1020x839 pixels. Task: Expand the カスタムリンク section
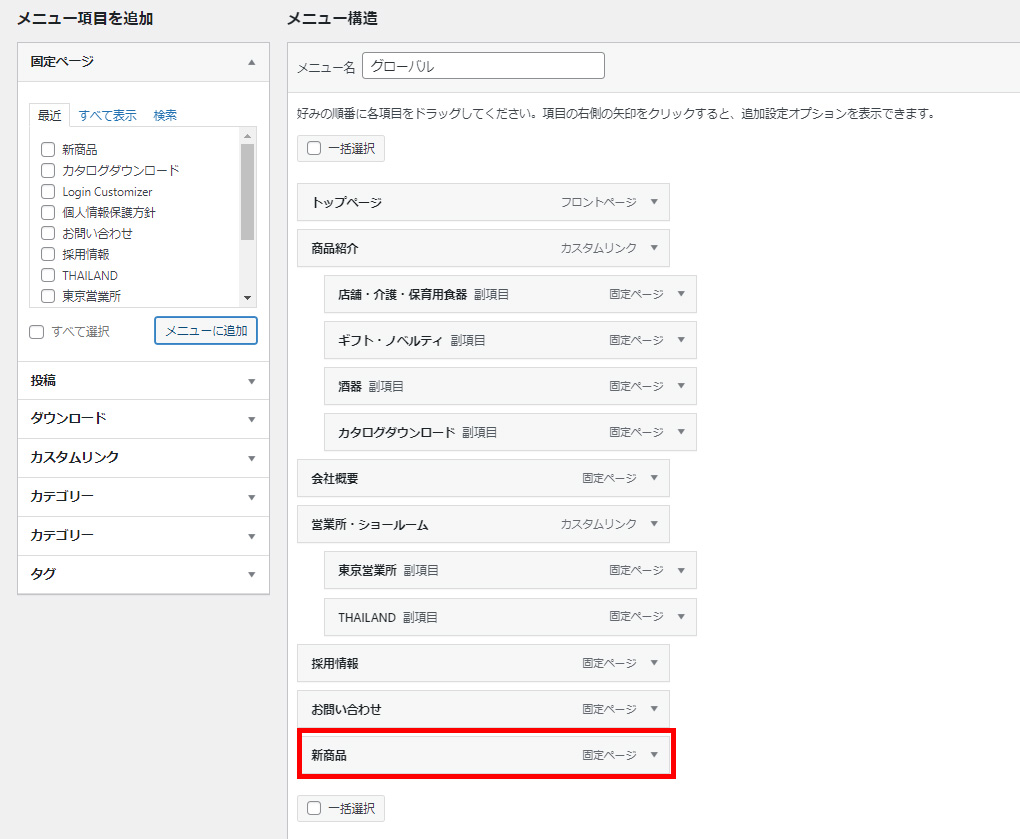pos(143,458)
